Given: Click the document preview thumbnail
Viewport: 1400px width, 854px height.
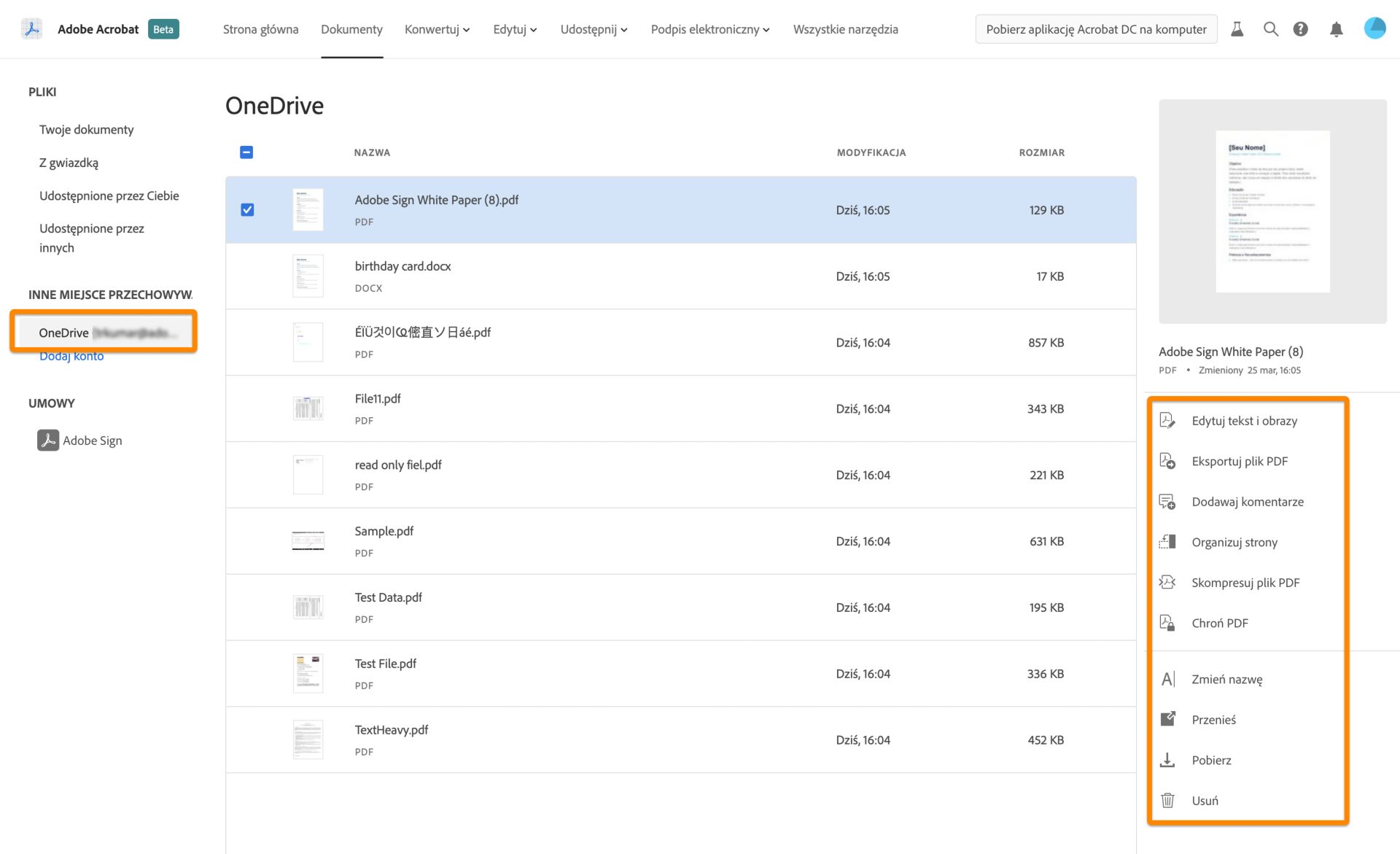Looking at the screenshot, I should click(x=1272, y=211).
